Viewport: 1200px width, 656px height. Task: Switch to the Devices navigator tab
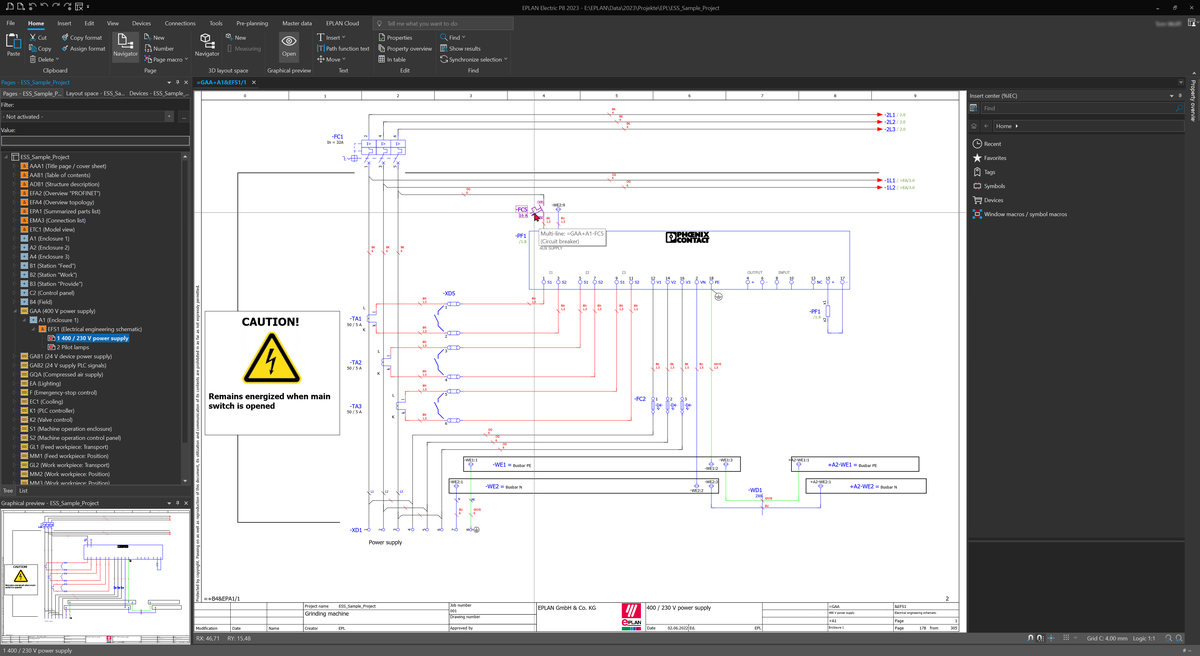[x=158, y=93]
